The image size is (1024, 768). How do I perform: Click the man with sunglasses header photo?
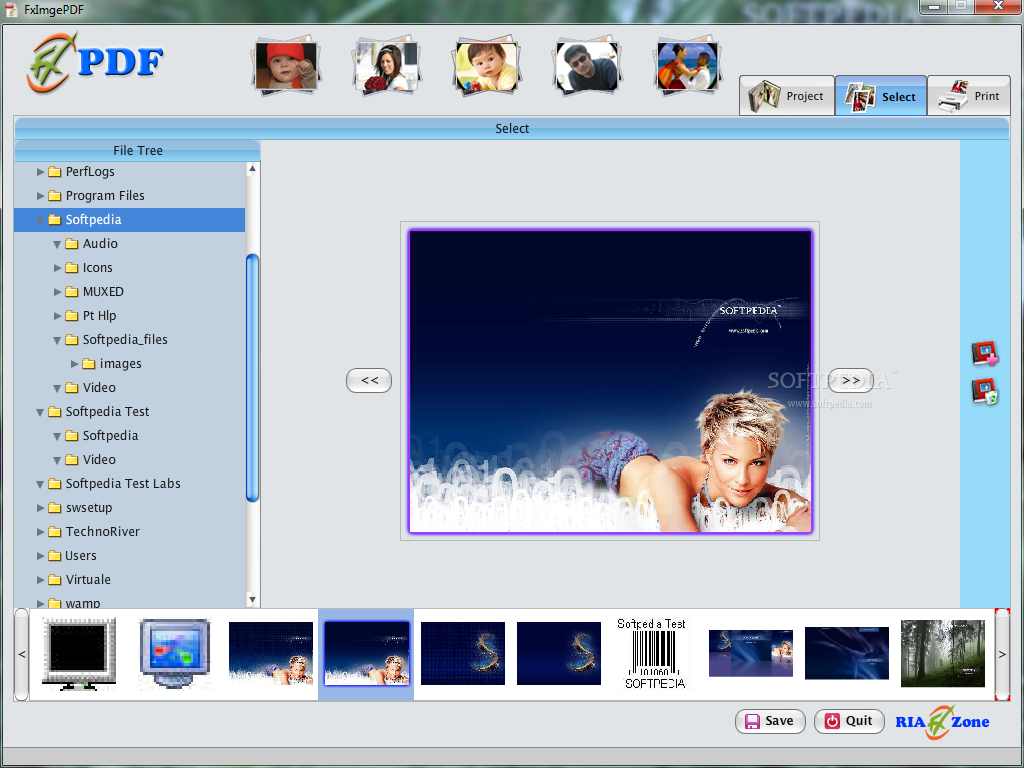(586, 65)
